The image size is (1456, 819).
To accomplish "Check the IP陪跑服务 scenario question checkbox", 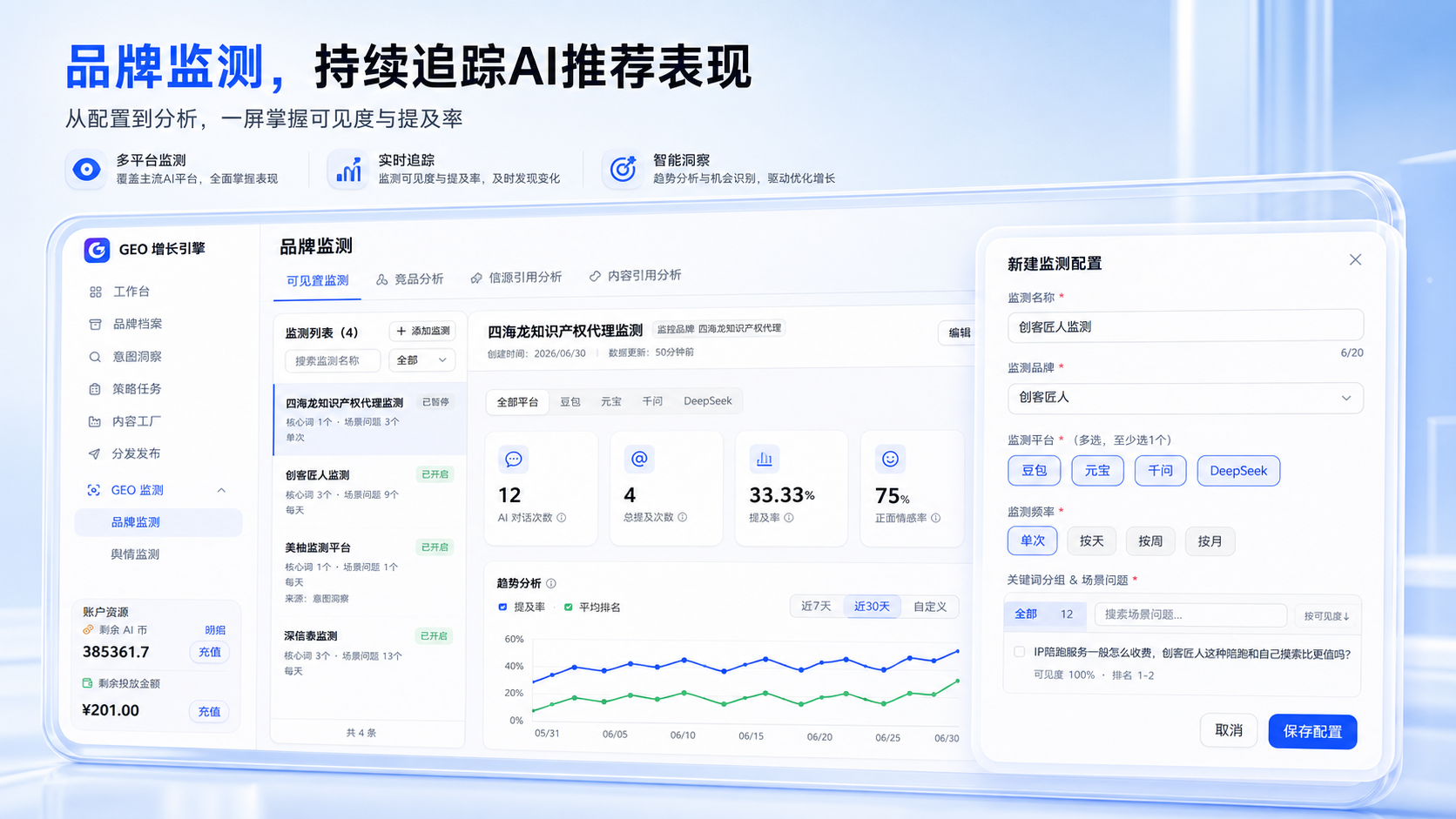I will pos(1019,652).
